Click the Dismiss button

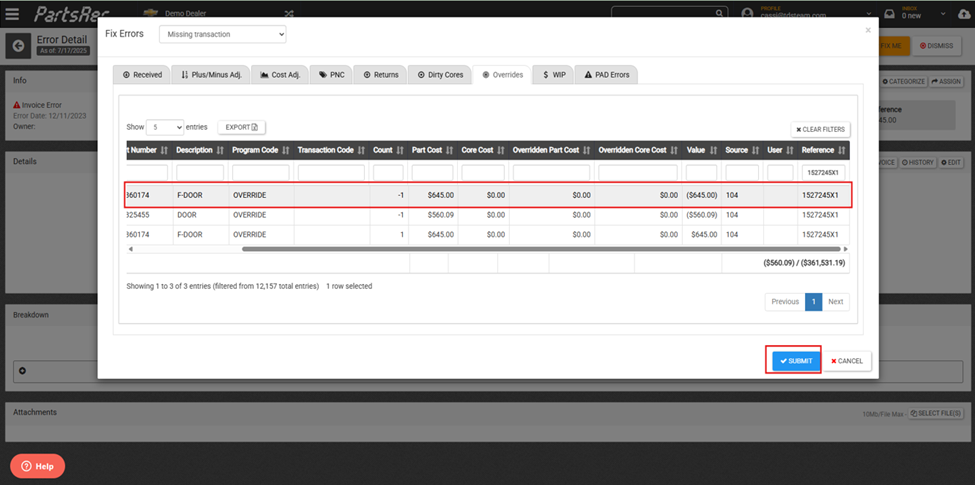(936, 46)
